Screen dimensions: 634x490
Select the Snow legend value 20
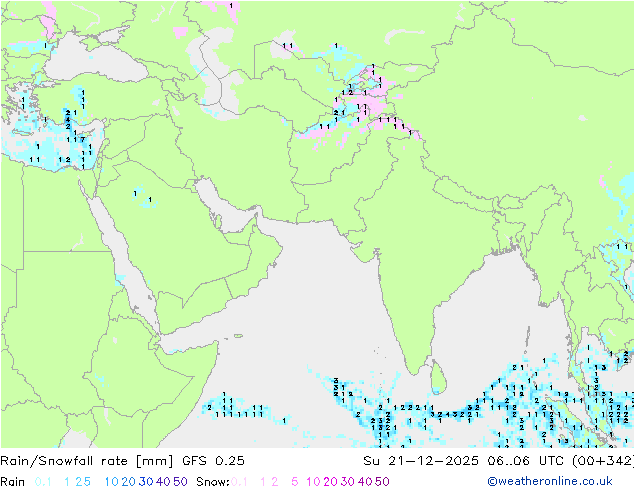[x=330, y=482]
